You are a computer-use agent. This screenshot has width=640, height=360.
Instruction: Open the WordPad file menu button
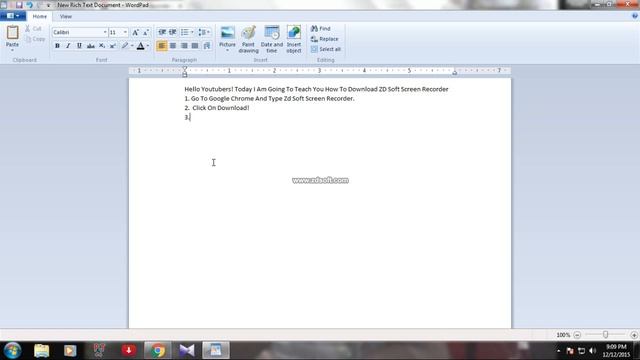[x=13, y=16]
